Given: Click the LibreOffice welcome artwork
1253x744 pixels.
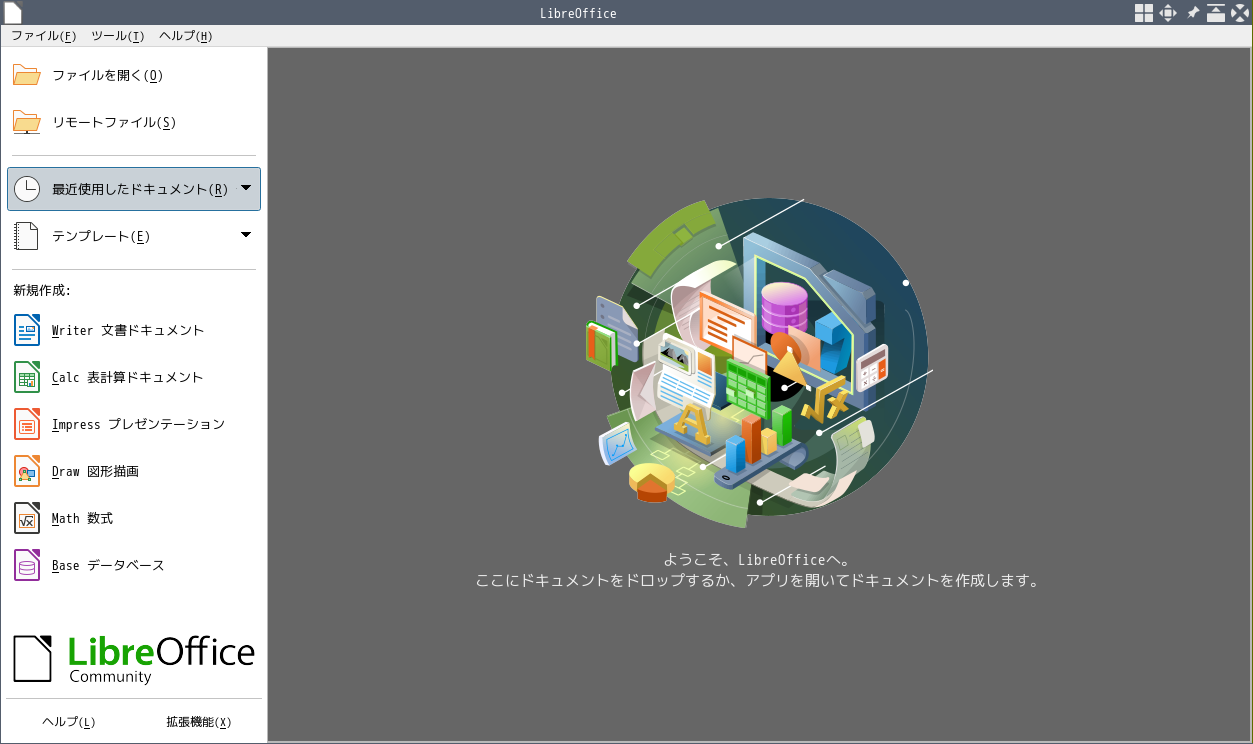Looking at the screenshot, I should (759, 363).
